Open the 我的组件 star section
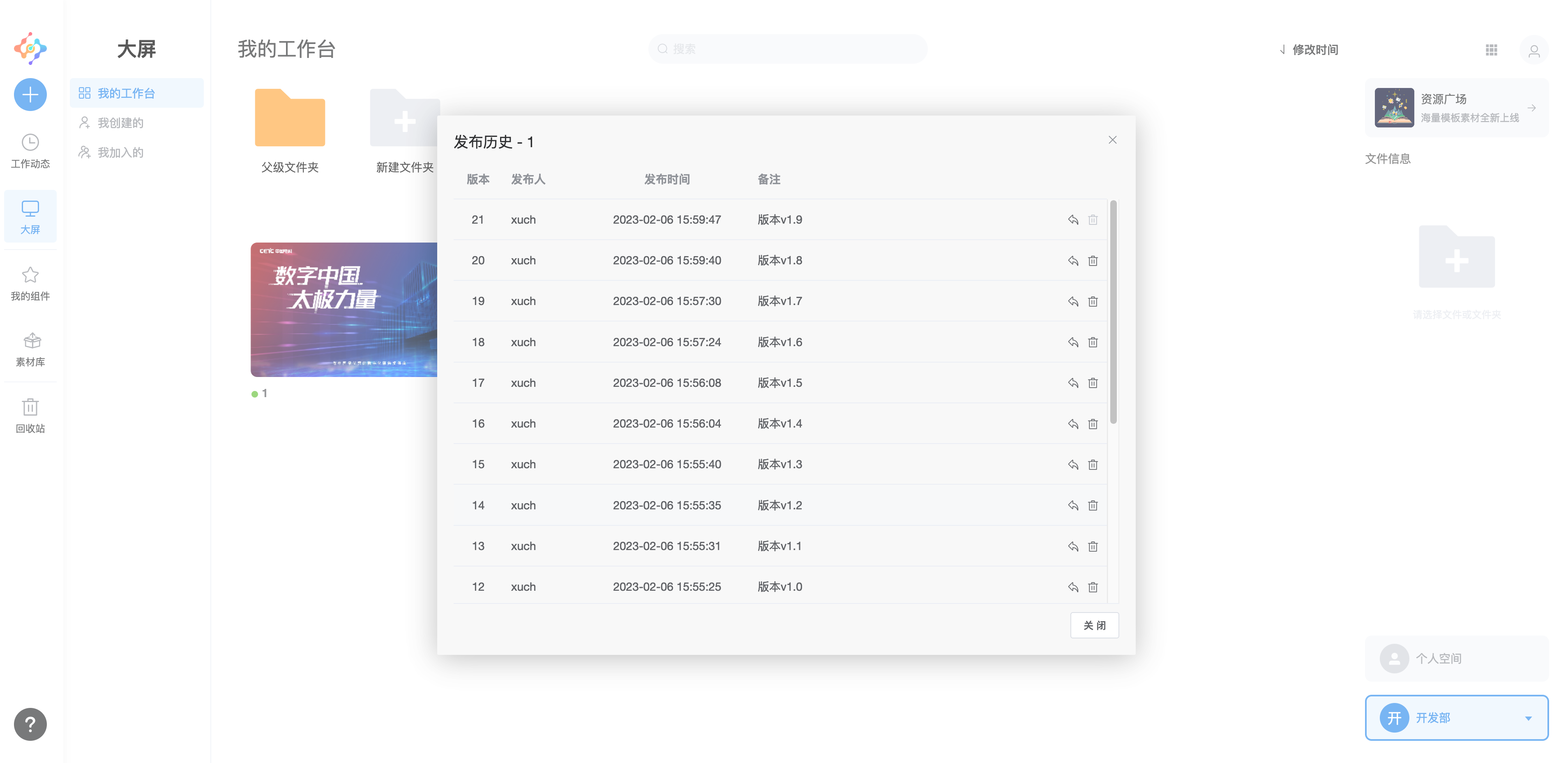 (30, 284)
